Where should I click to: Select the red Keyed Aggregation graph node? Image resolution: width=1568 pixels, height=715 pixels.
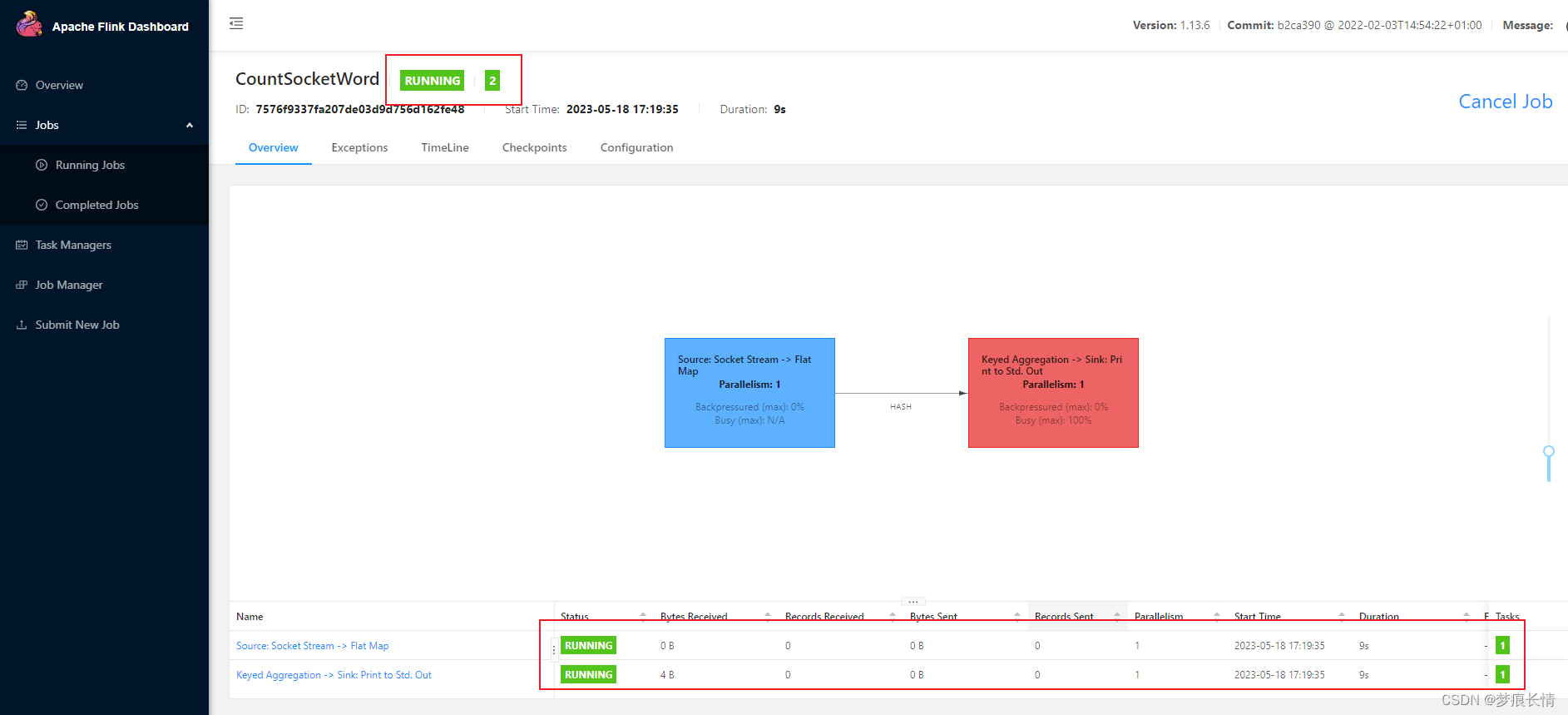(x=1053, y=393)
